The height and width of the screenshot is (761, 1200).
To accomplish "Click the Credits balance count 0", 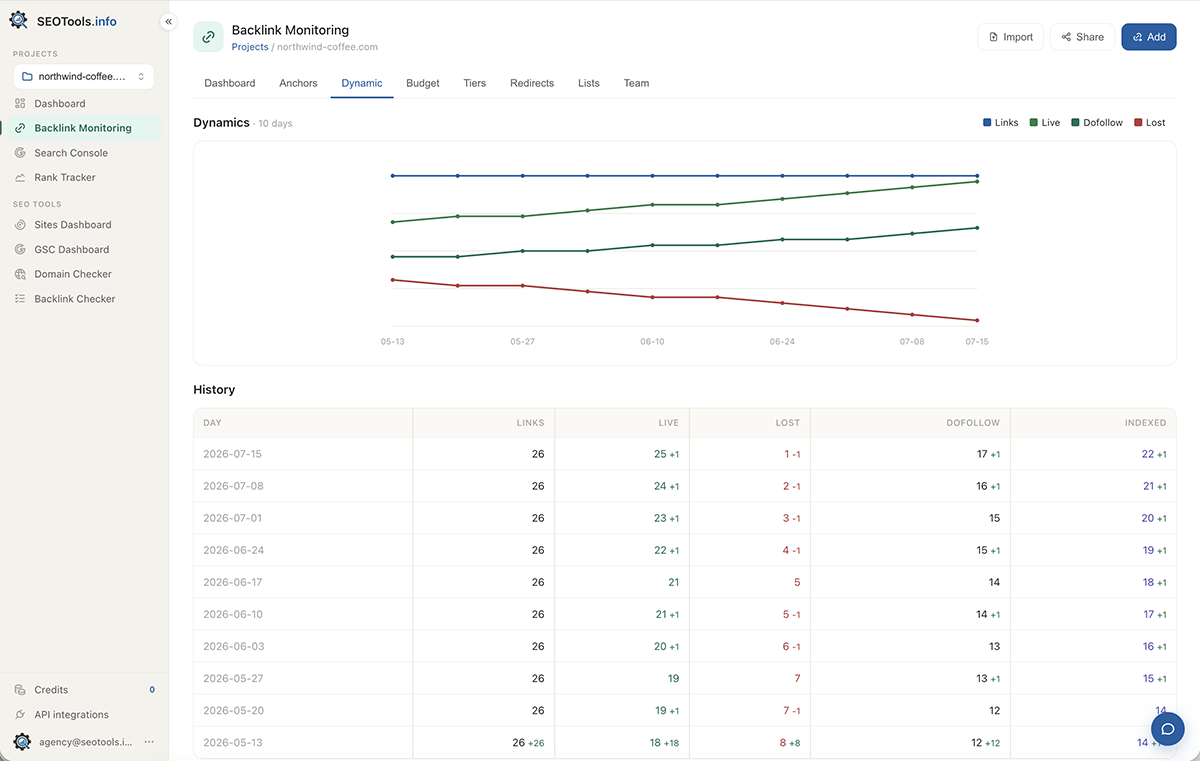I will point(152,690).
